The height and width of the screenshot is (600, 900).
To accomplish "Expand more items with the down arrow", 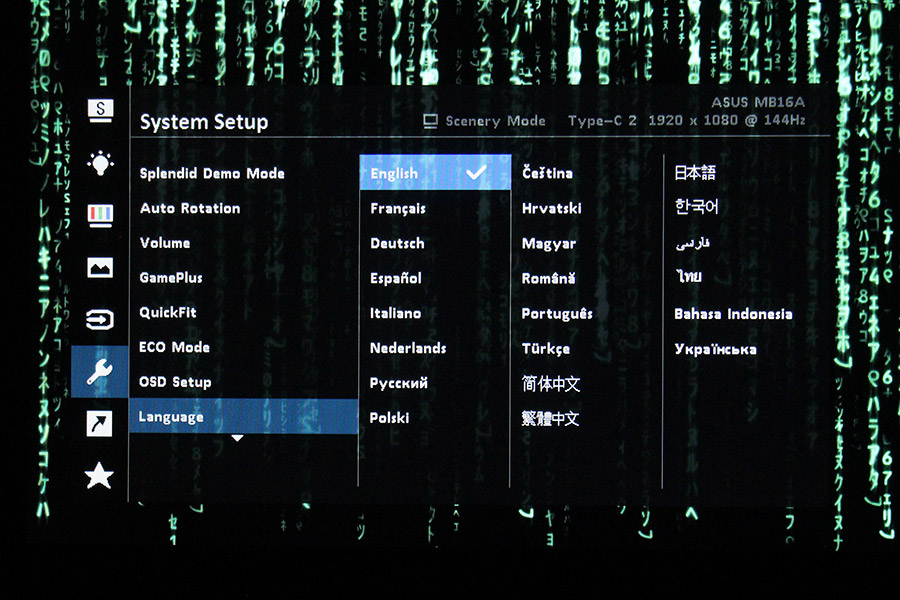I will [237, 439].
